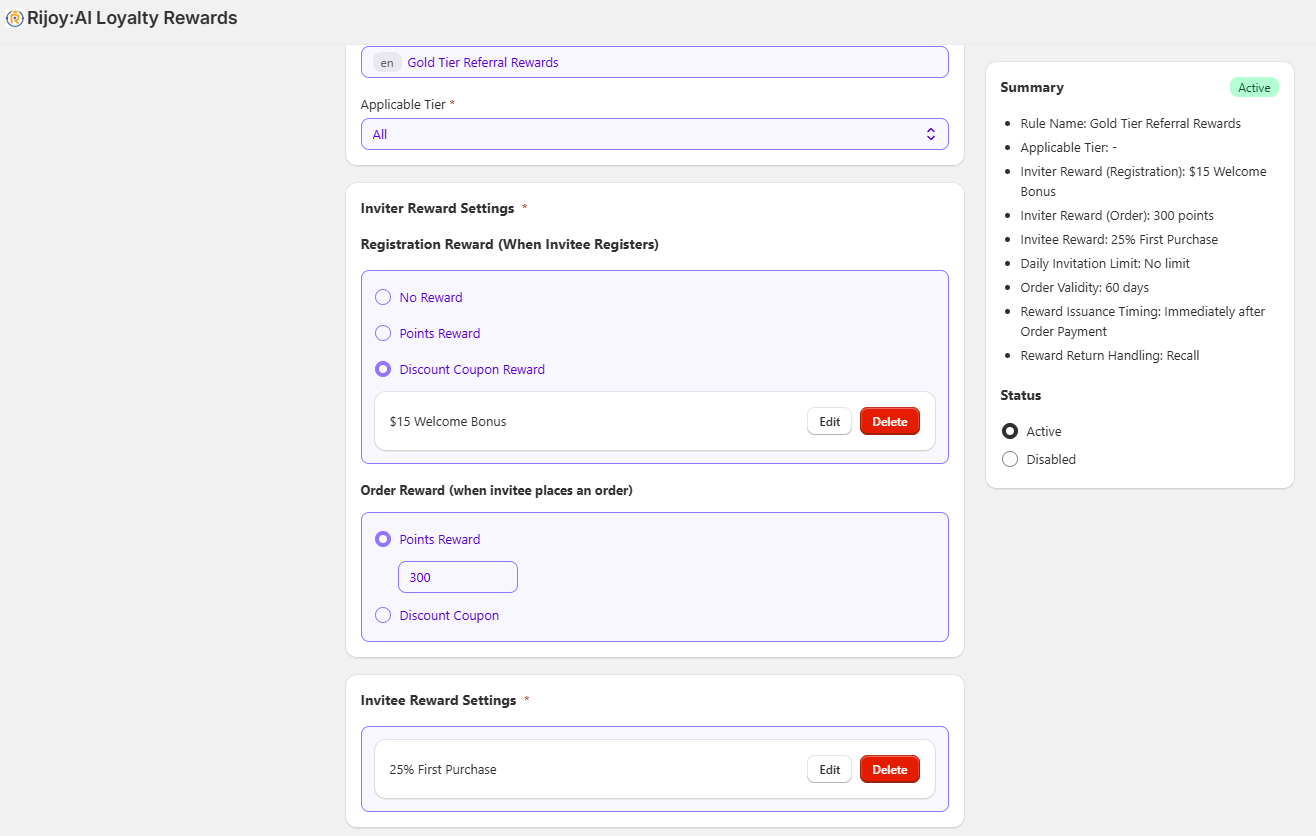
Task: Select Discount Coupon Reward radio option
Action: pyautogui.click(x=383, y=369)
